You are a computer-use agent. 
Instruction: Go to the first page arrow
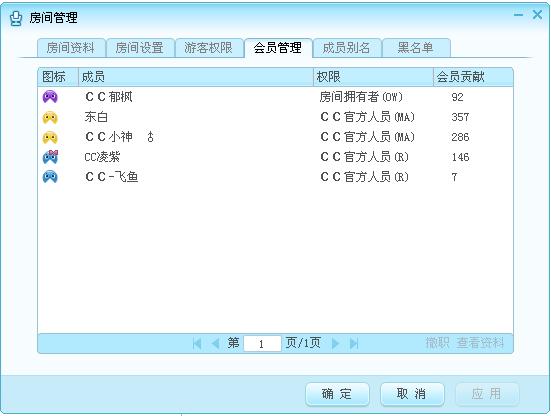click(197, 343)
